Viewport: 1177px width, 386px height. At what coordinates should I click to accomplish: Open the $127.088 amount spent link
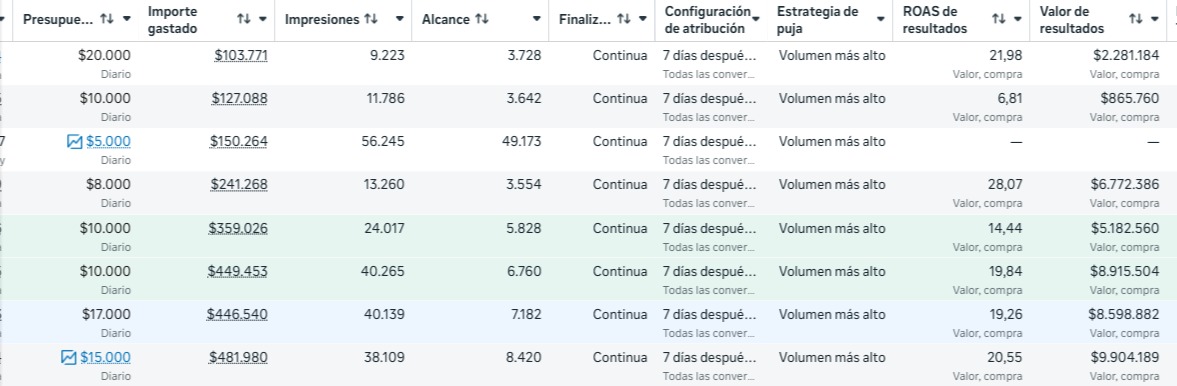(x=239, y=98)
